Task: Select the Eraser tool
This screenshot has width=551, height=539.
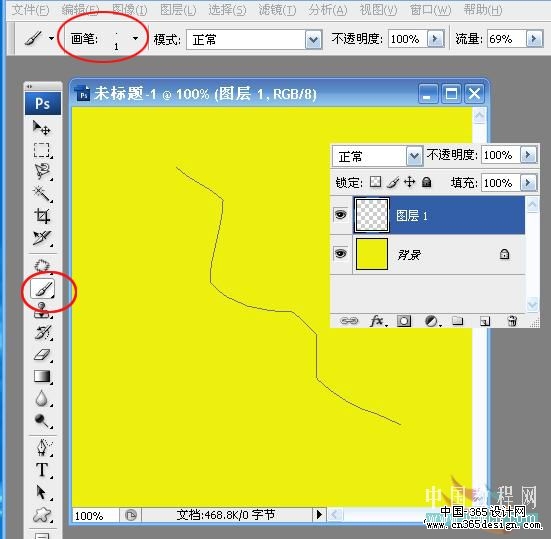Action: pyautogui.click(x=43, y=355)
